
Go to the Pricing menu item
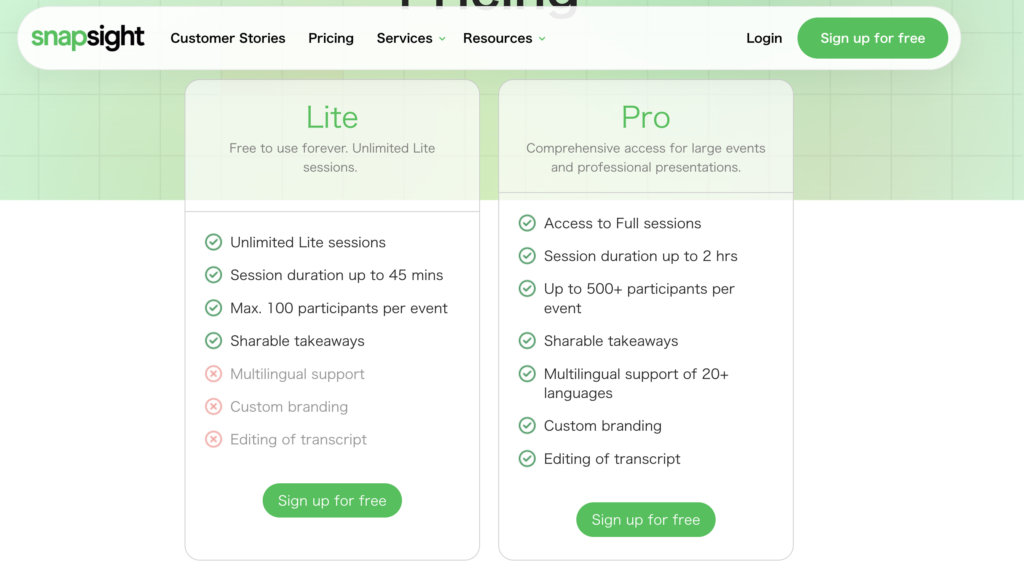pyautogui.click(x=331, y=38)
